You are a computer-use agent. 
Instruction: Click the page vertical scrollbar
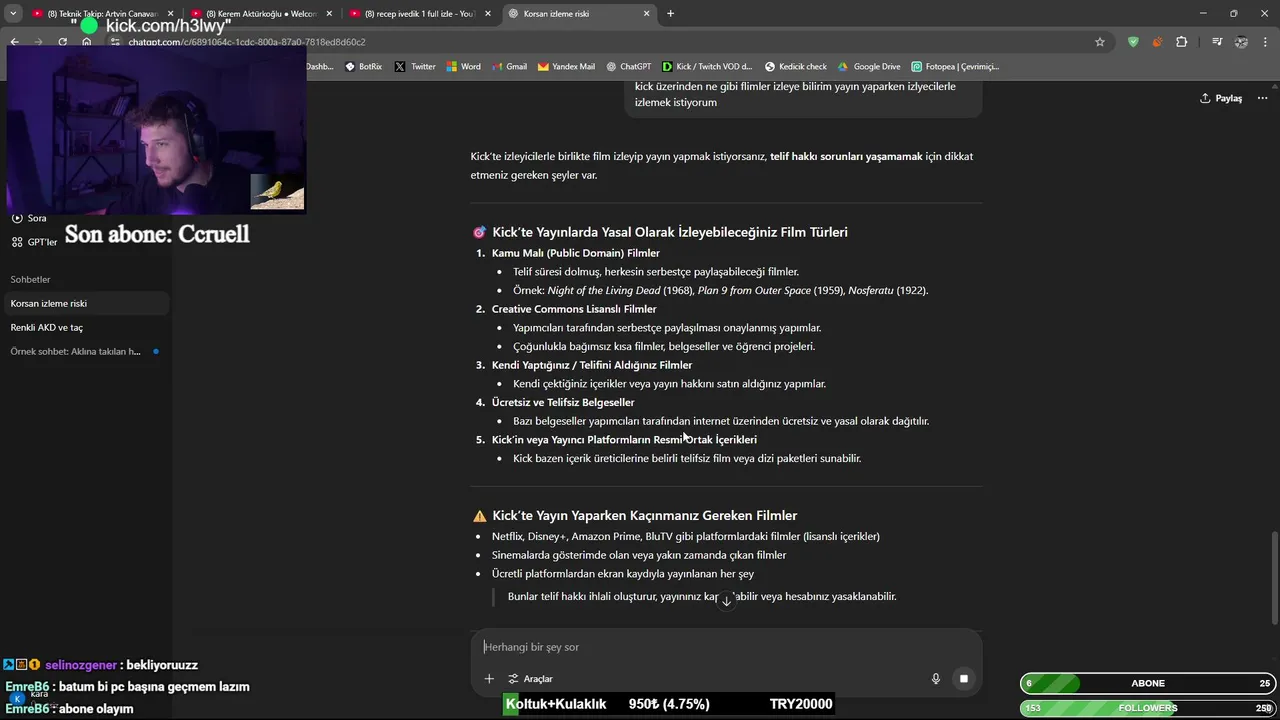[1274, 579]
